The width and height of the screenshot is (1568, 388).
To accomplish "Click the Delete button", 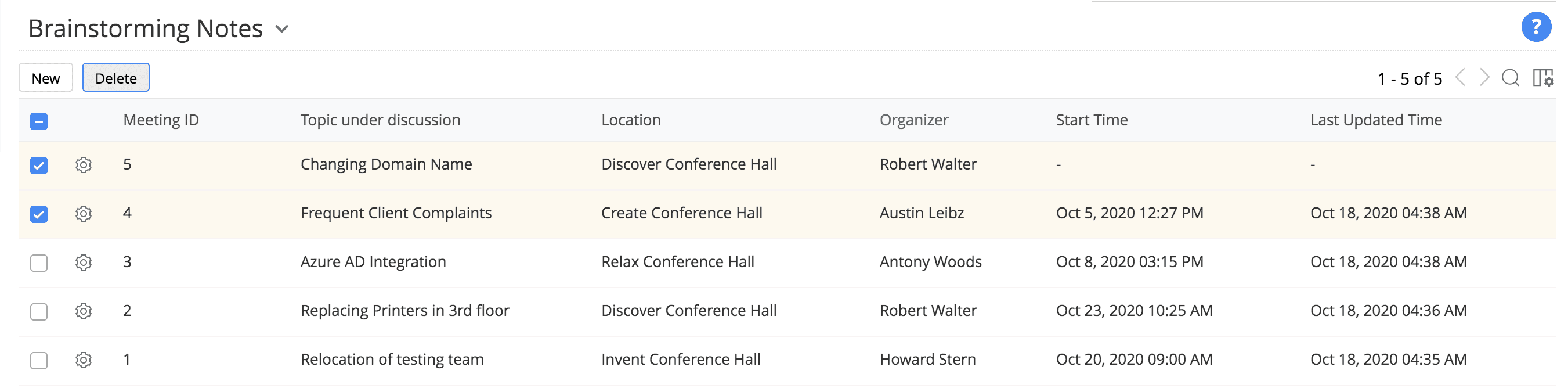I will 115,78.
